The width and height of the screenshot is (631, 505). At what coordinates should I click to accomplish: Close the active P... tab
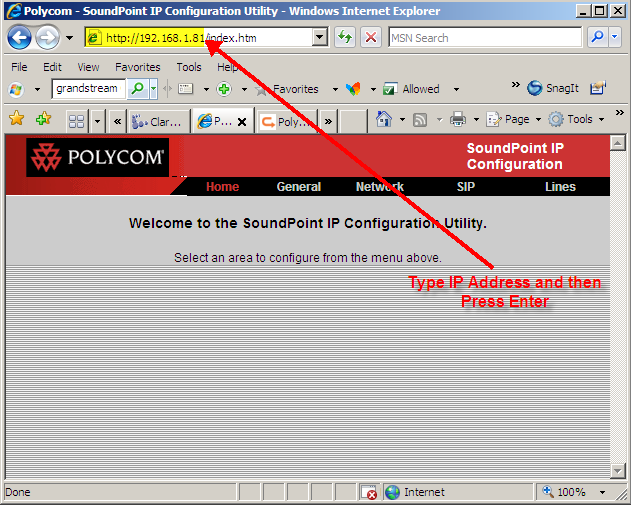coord(242,122)
